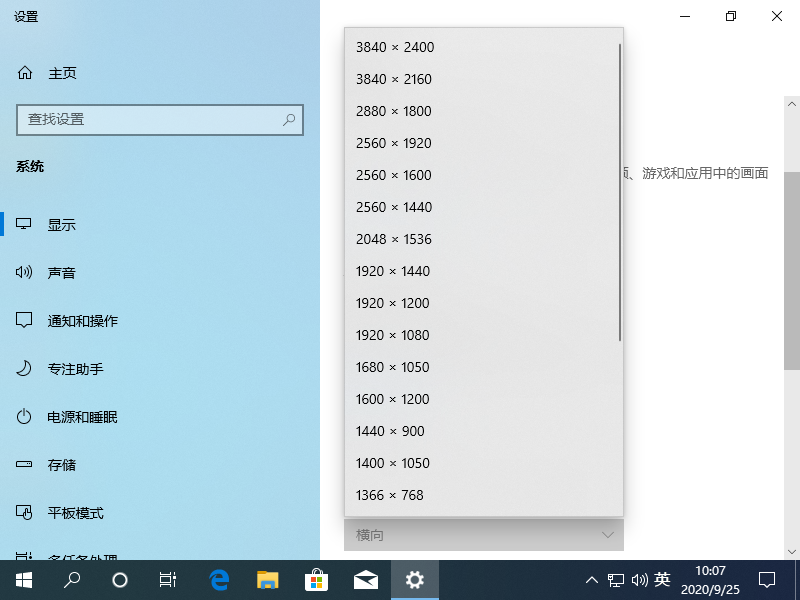Viewport: 800px width, 600px height.
Task: Click the search magnifier in settings box
Action: tap(289, 119)
